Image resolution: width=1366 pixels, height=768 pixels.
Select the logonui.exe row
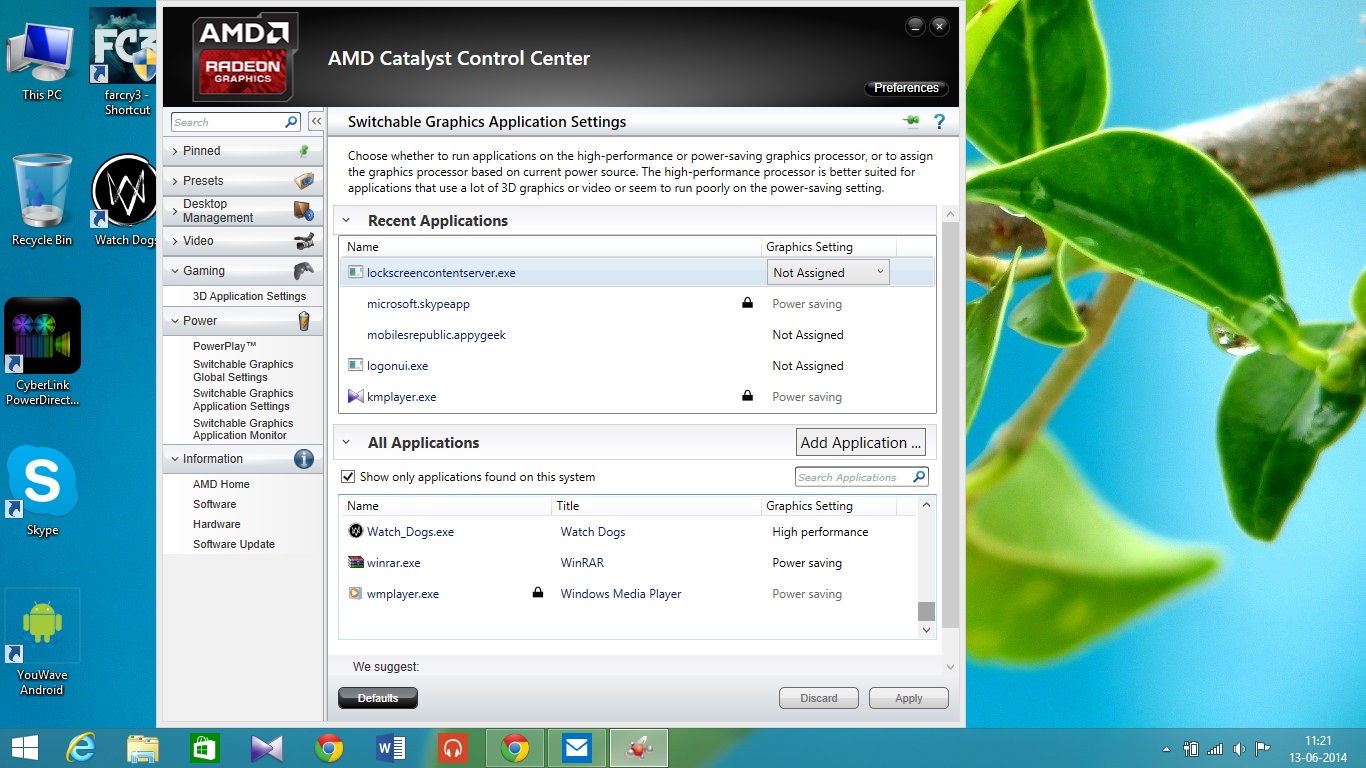[637, 366]
